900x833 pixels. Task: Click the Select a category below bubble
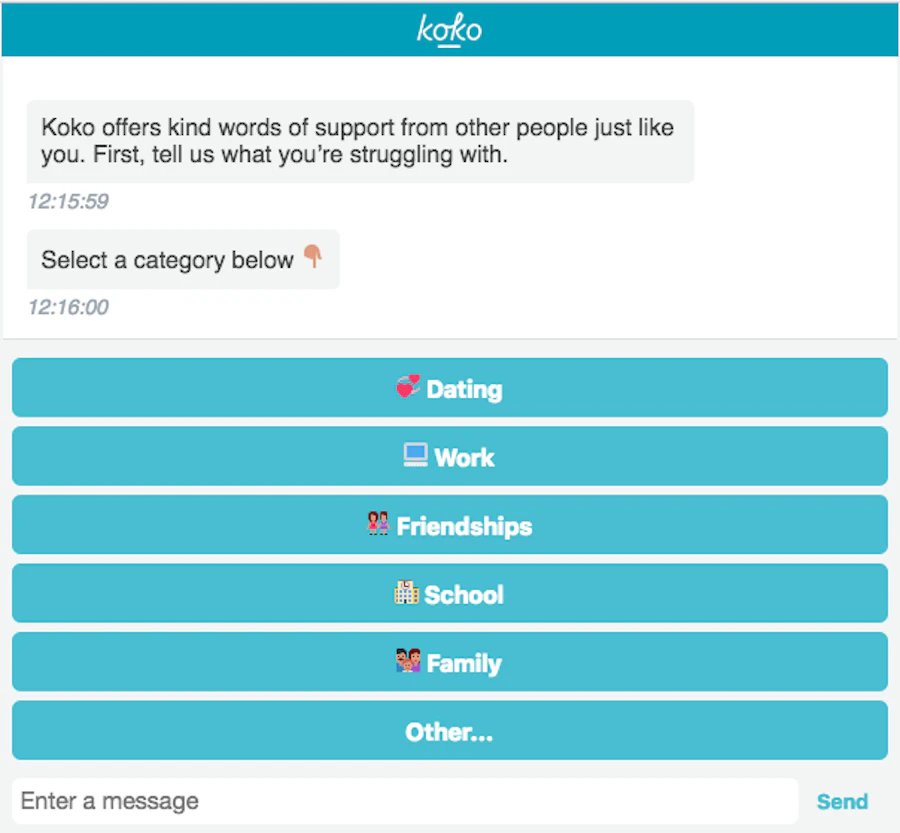click(x=183, y=259)
